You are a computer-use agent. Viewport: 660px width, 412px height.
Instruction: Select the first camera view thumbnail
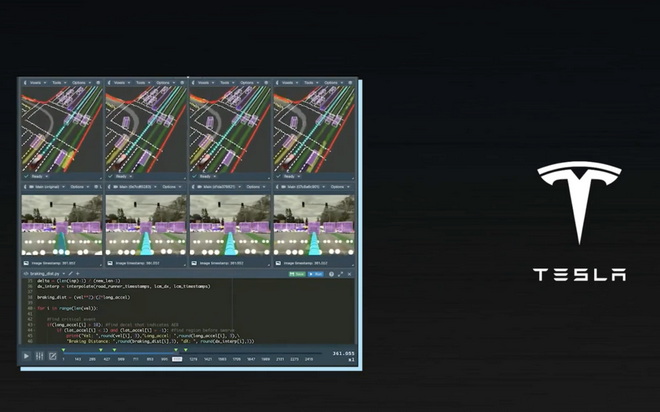pos(62,225)
